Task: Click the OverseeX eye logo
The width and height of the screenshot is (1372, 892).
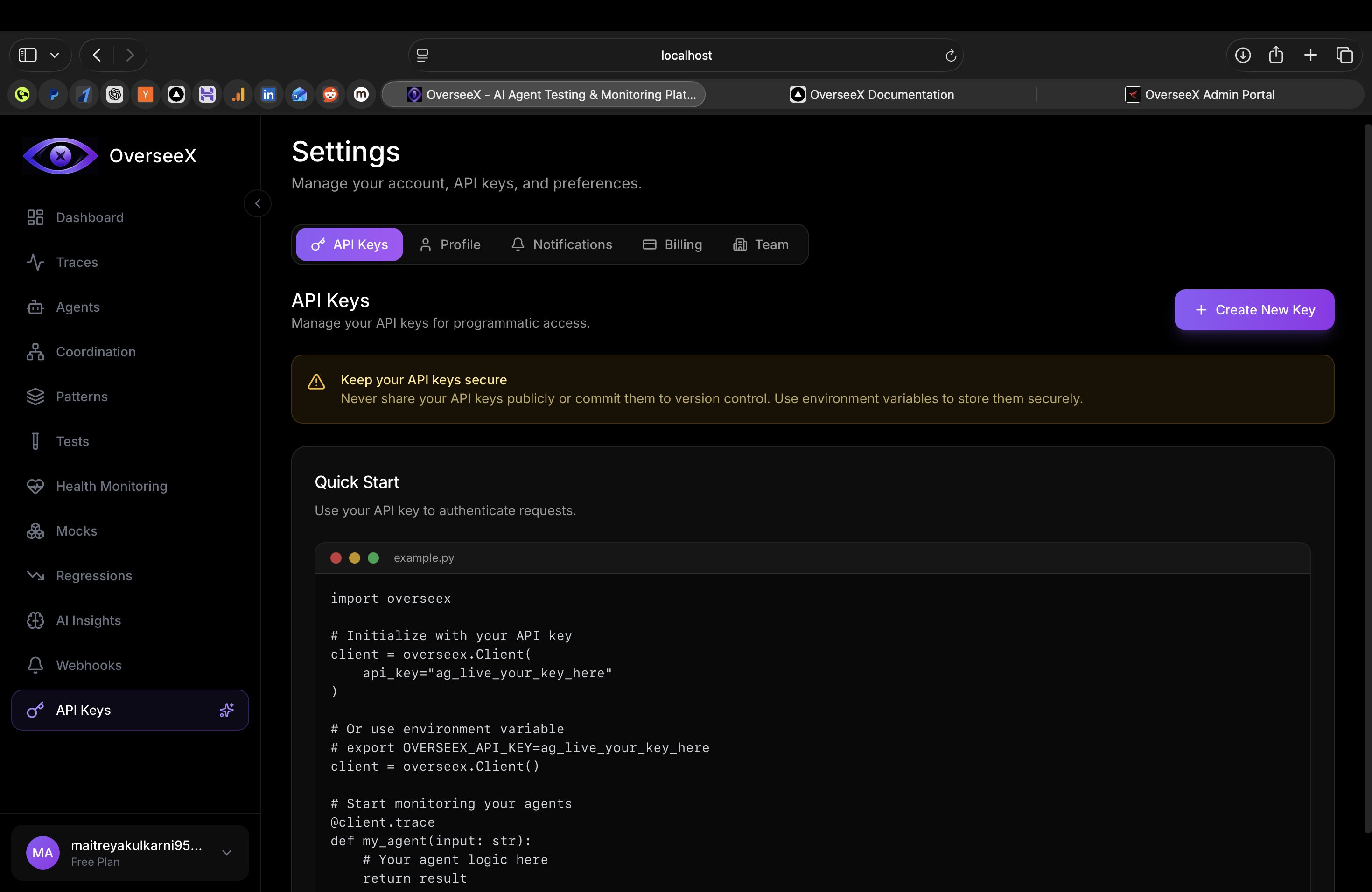Action: pyautogui.click(x=60, y=155)
